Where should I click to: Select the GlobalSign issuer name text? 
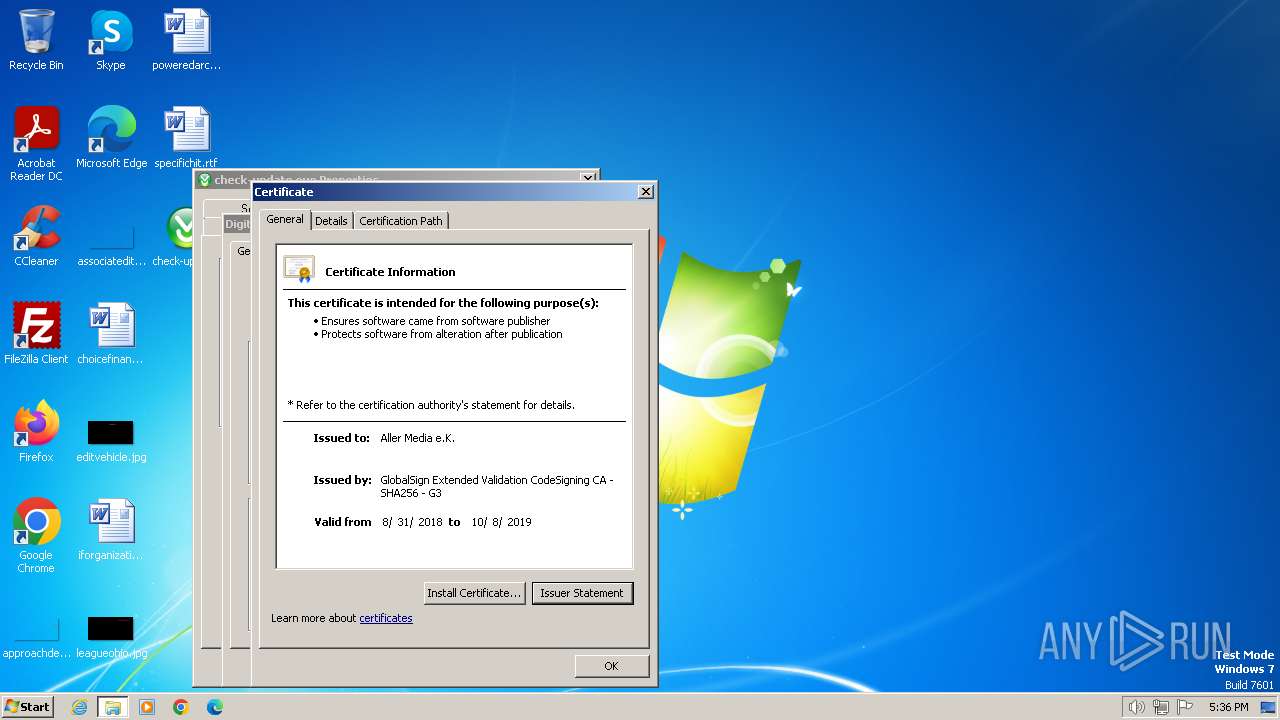click(x=497, y=486)
